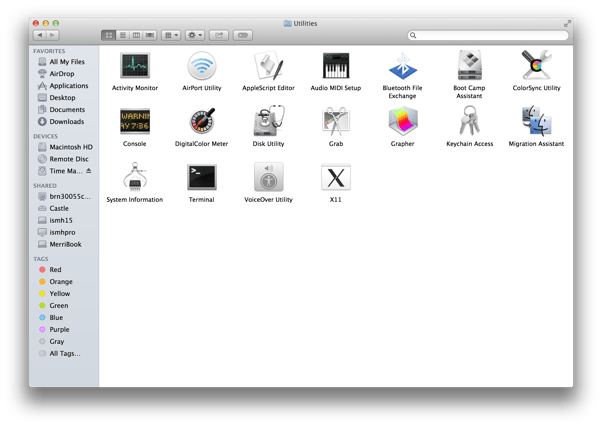The width and height of the screenshot is (602, 427).
Task: Eject the Time Machine volume
Action: pyautogui.click(x=89, y=170)
